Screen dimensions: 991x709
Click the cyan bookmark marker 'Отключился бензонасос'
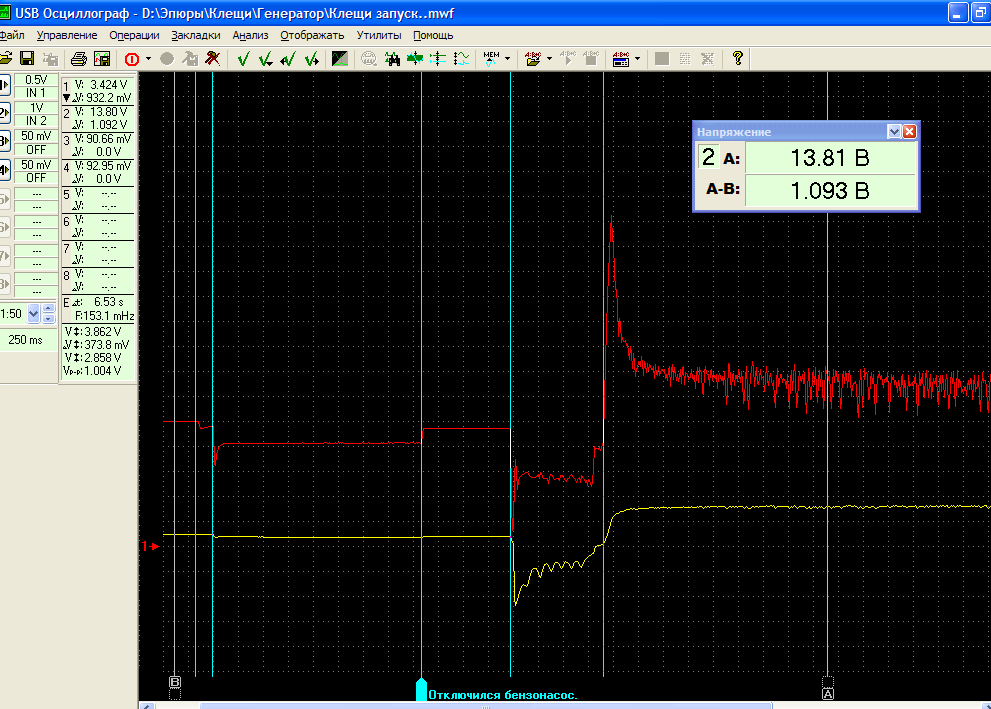coord(421,689)
